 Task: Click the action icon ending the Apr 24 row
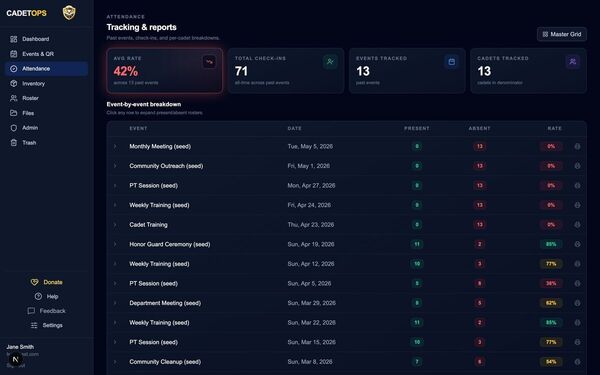point(577,205)
